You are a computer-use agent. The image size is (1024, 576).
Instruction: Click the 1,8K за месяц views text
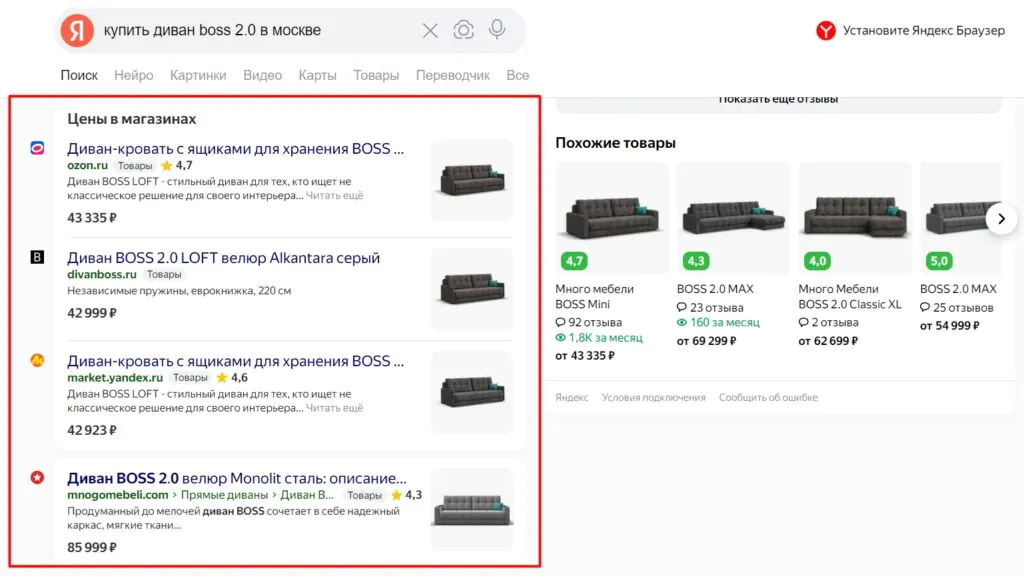[x=599, y=338]
